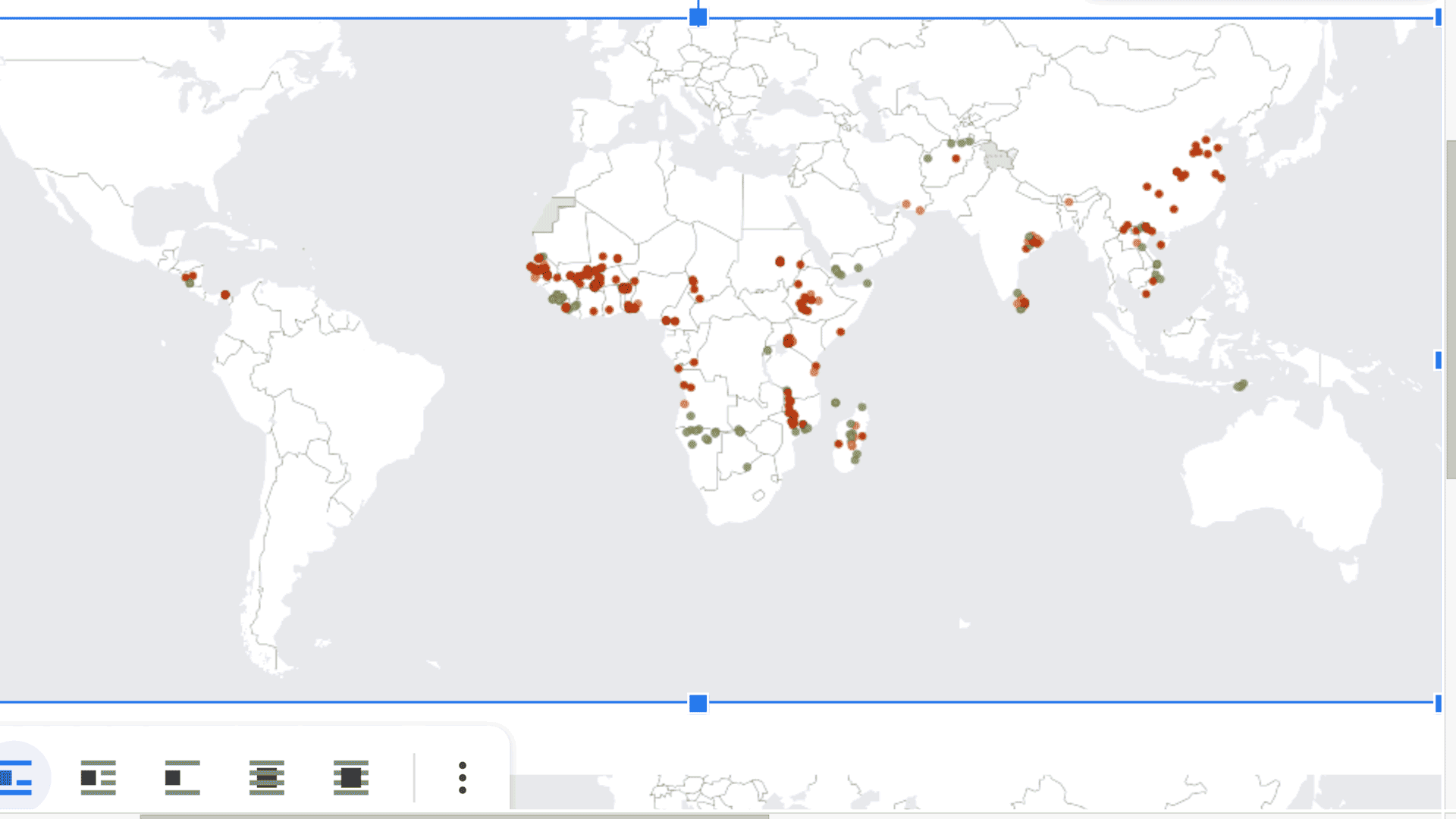Viewport: 1456px width, 819px height.
Task: Set image Behind text layout
Action: point(267,777)
